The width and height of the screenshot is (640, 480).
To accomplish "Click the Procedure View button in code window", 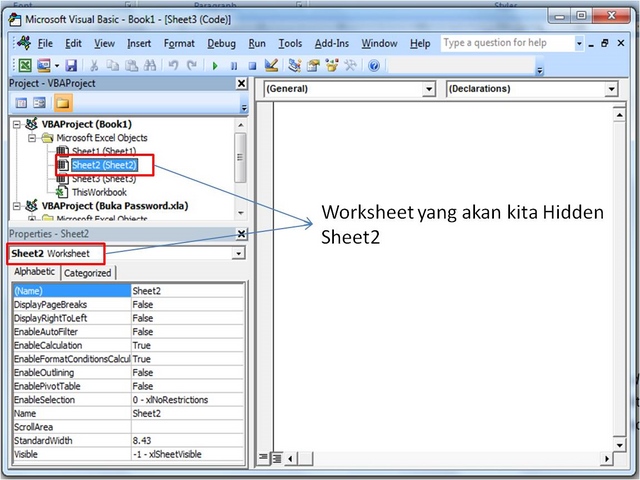I will pyautogui.click(x=263, y=458).
